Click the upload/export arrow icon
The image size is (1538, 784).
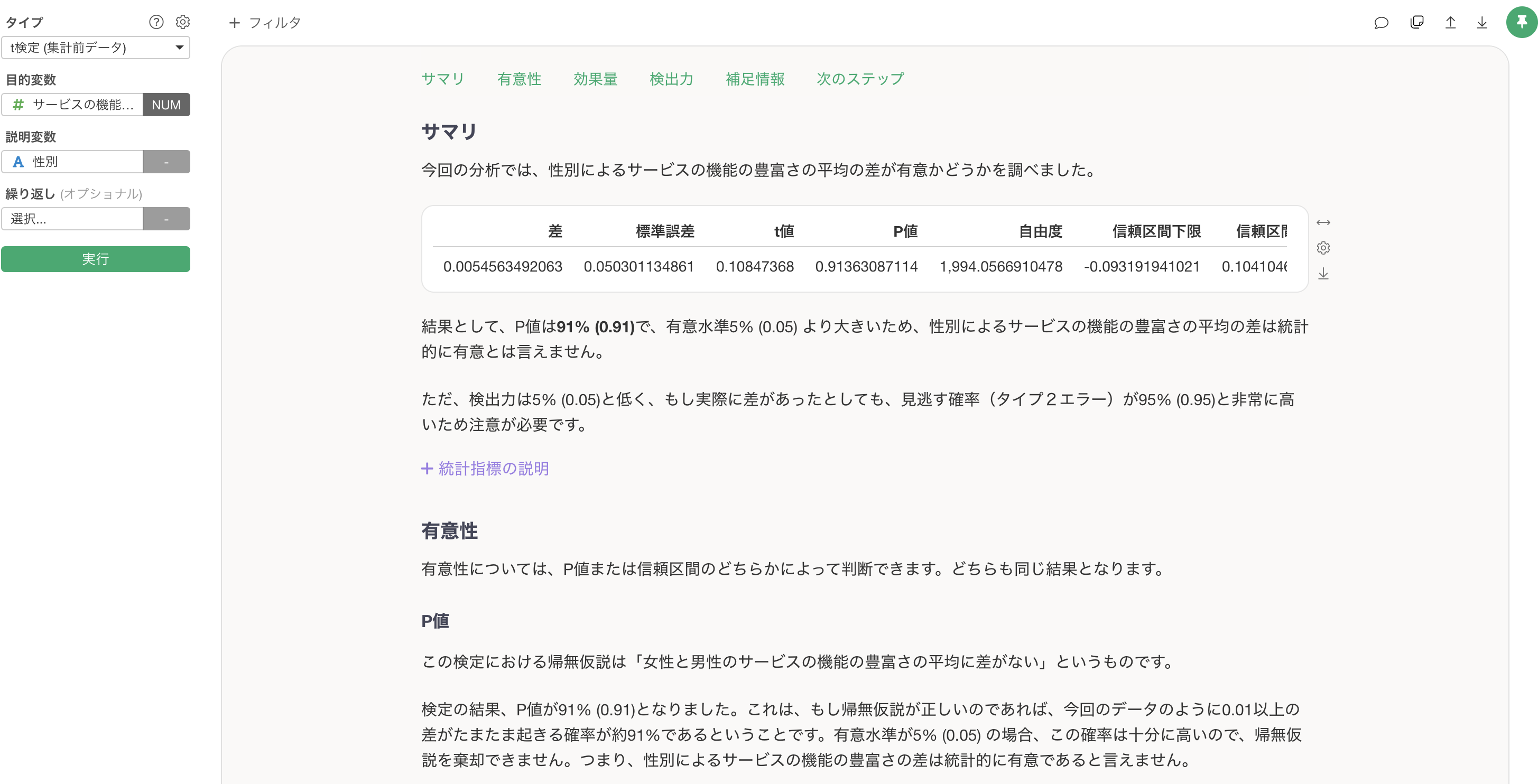[x=1450, y=23]
